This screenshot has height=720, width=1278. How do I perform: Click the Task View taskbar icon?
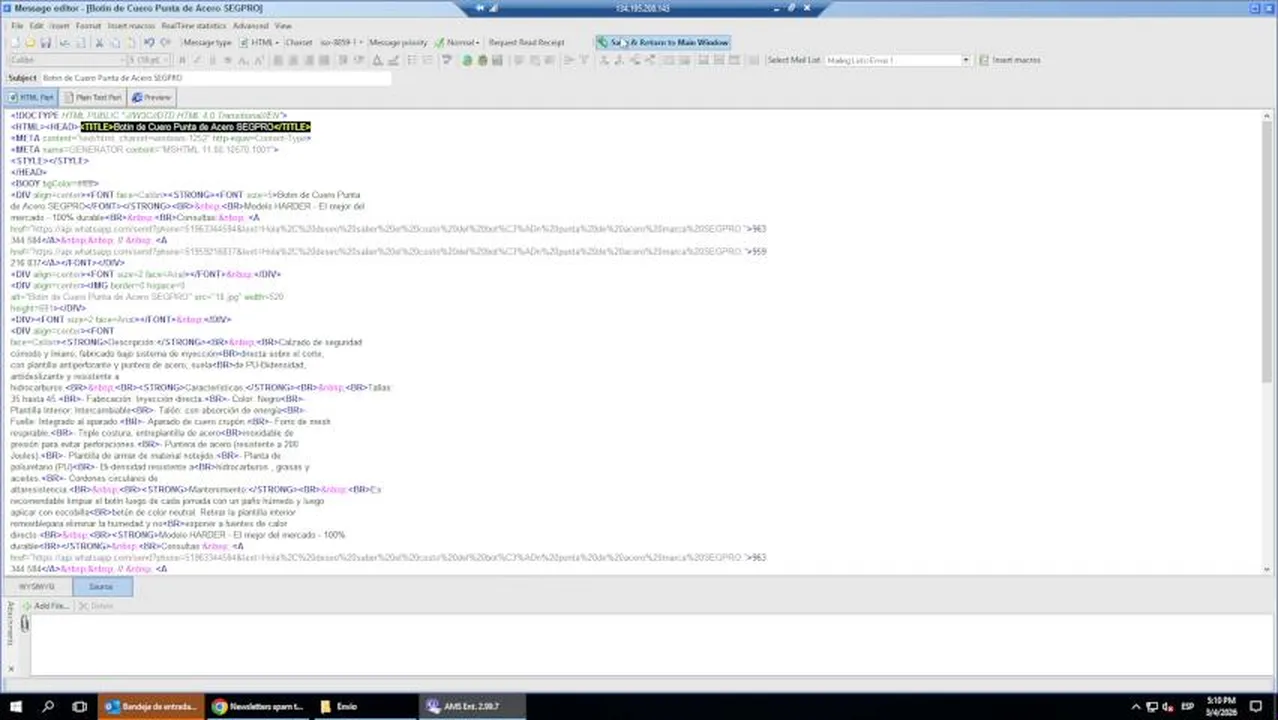(79, 706)
